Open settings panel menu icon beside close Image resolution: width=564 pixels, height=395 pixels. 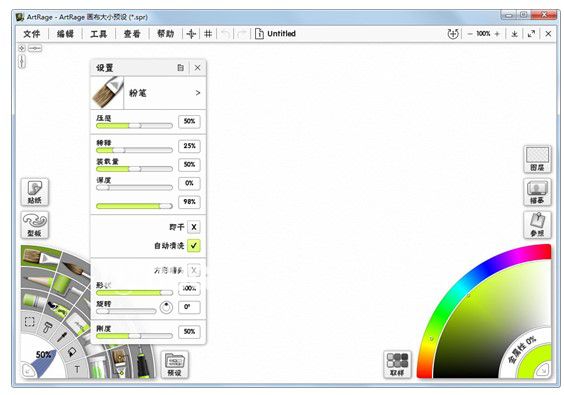tap(181, 68)
